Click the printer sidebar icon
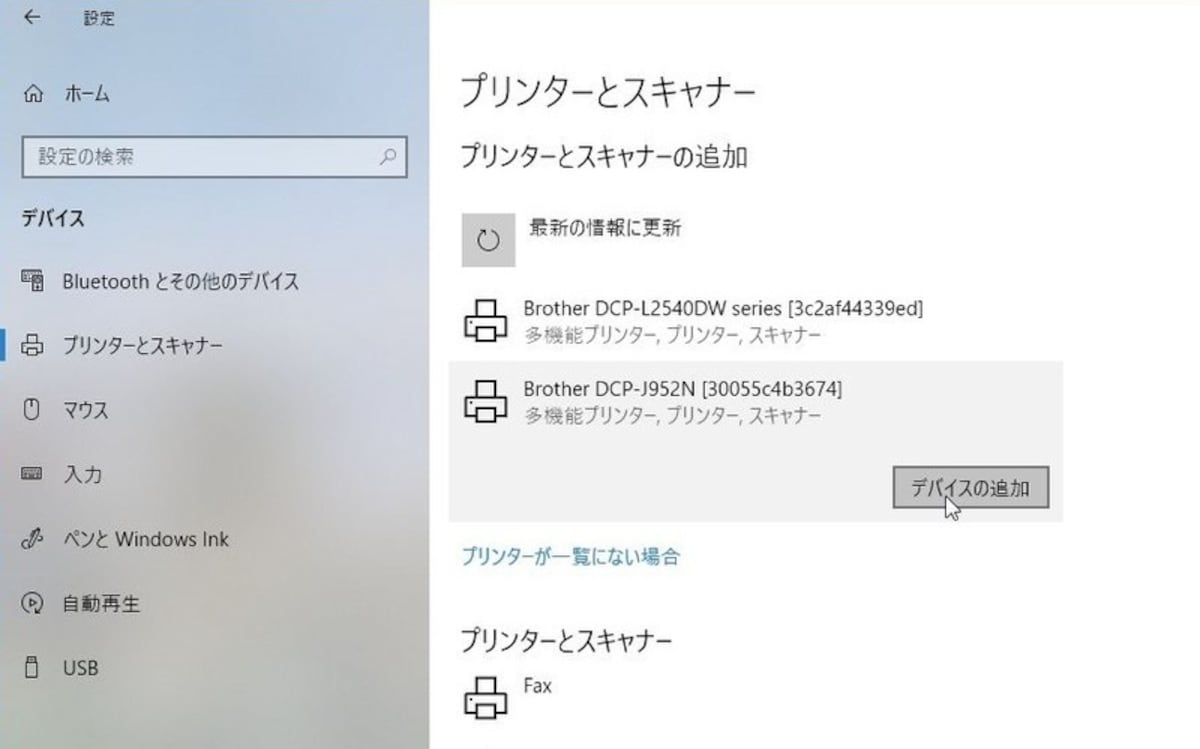Image resolution: width=1200 pixels, height=749 pixels. (33, 346)
